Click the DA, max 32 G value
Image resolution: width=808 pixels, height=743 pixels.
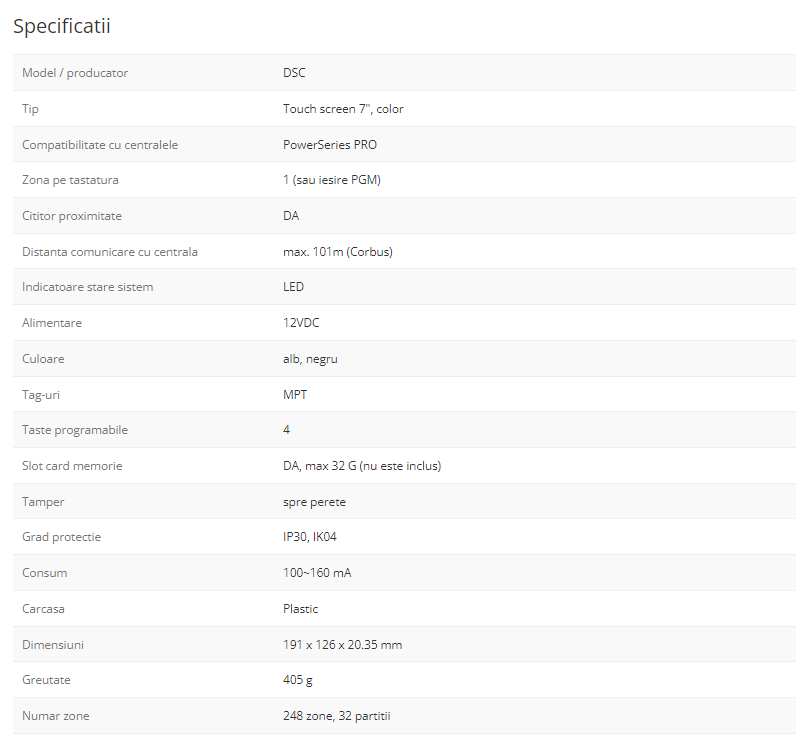(362, 466)
